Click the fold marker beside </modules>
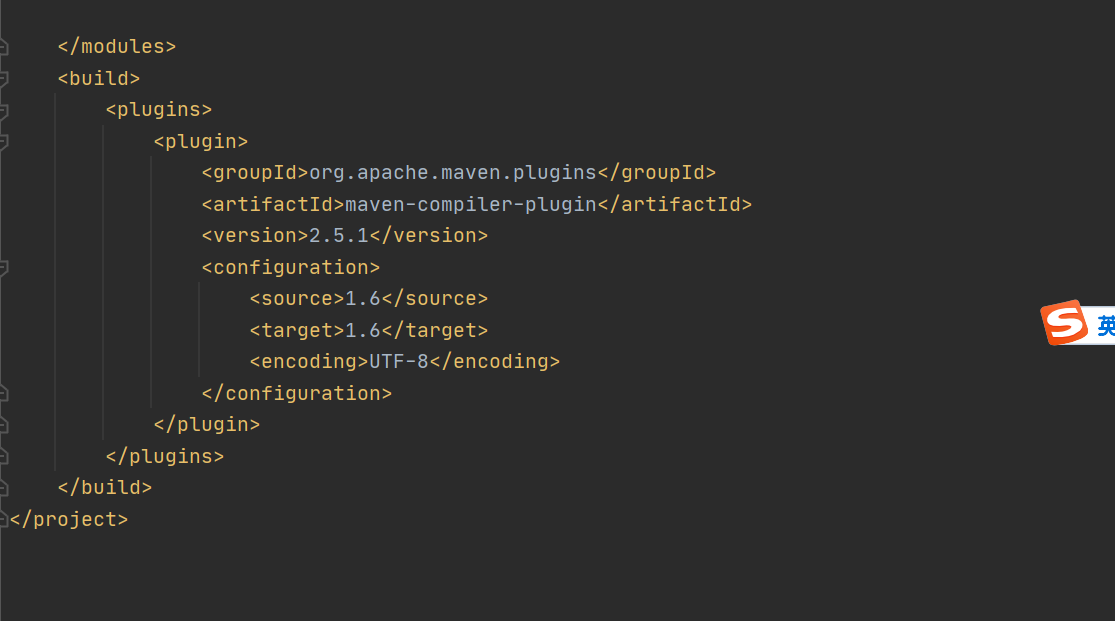The image size is (1115, 621). point(4,47)
